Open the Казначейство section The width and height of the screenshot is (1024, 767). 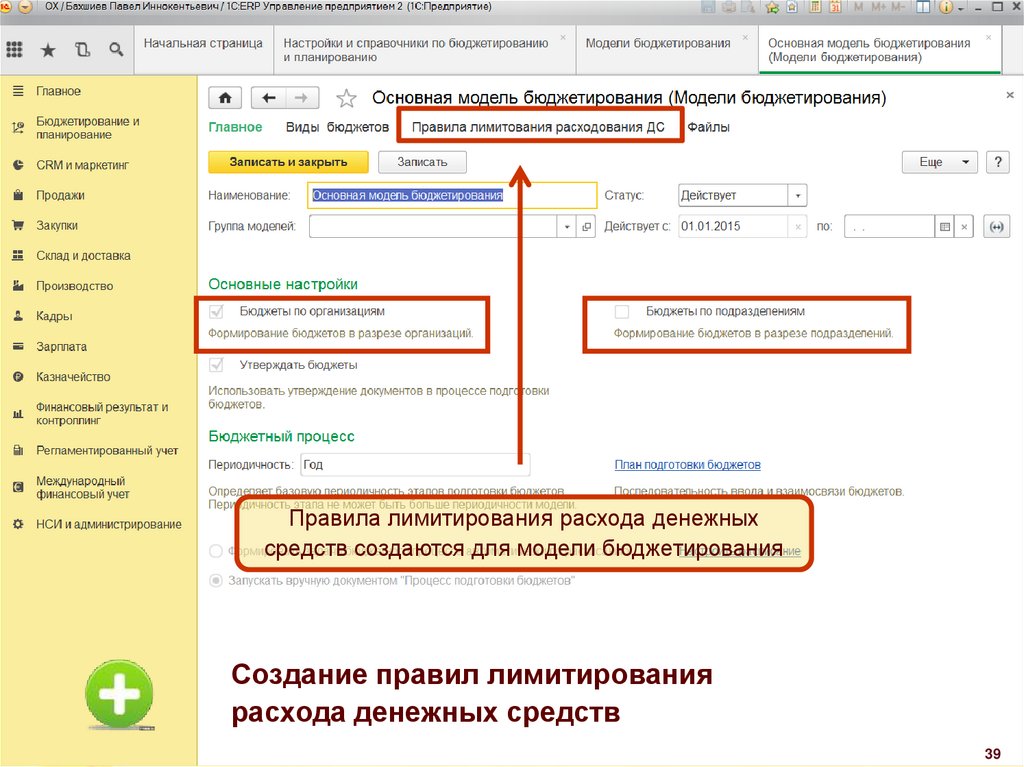73,377
